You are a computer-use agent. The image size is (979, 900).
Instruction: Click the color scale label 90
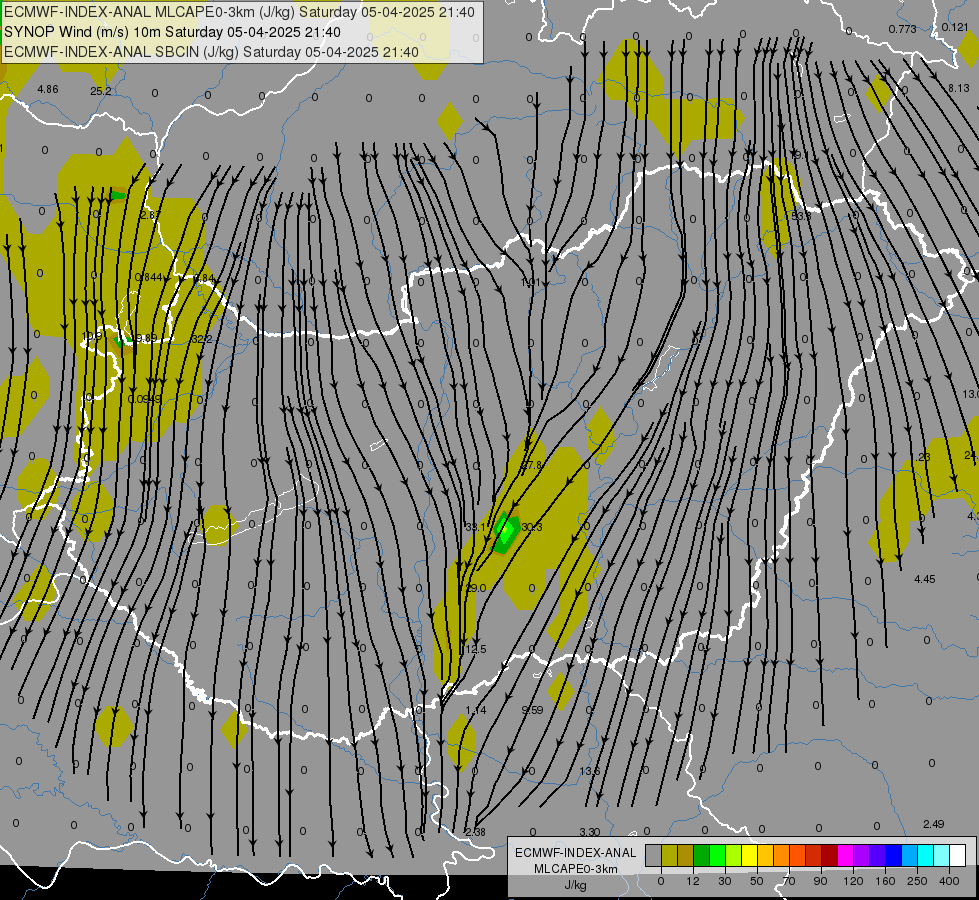click(x=820, y=881)
